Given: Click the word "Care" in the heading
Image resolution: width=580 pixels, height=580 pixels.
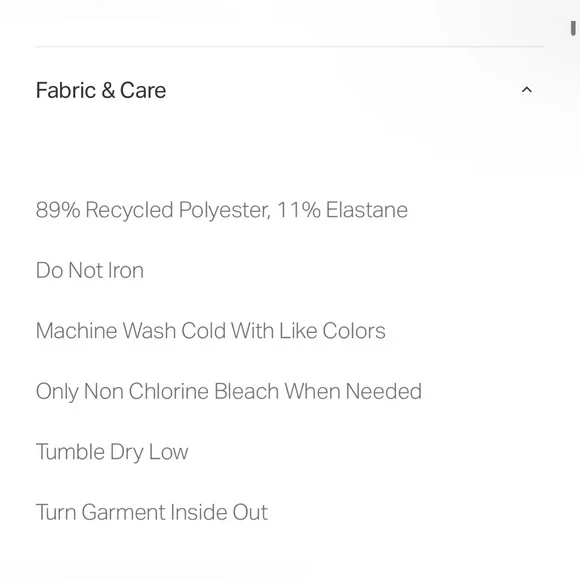Looking at the screenshot, I should point(143,90).
